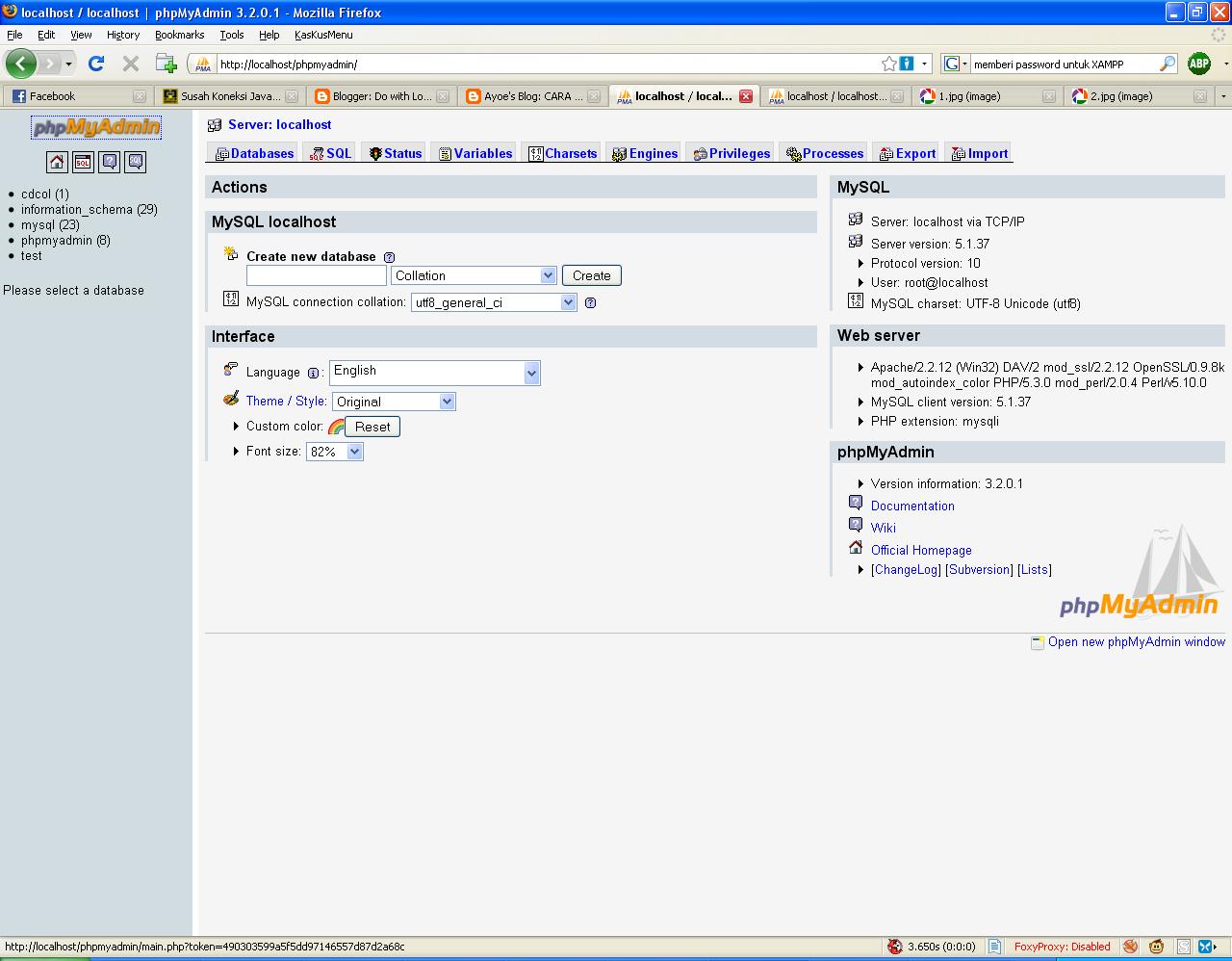This screenshot has width=1232, height=961.
Task: Click the Greasemonkey monkey icon in the status bar
Action: (1157, 947)
